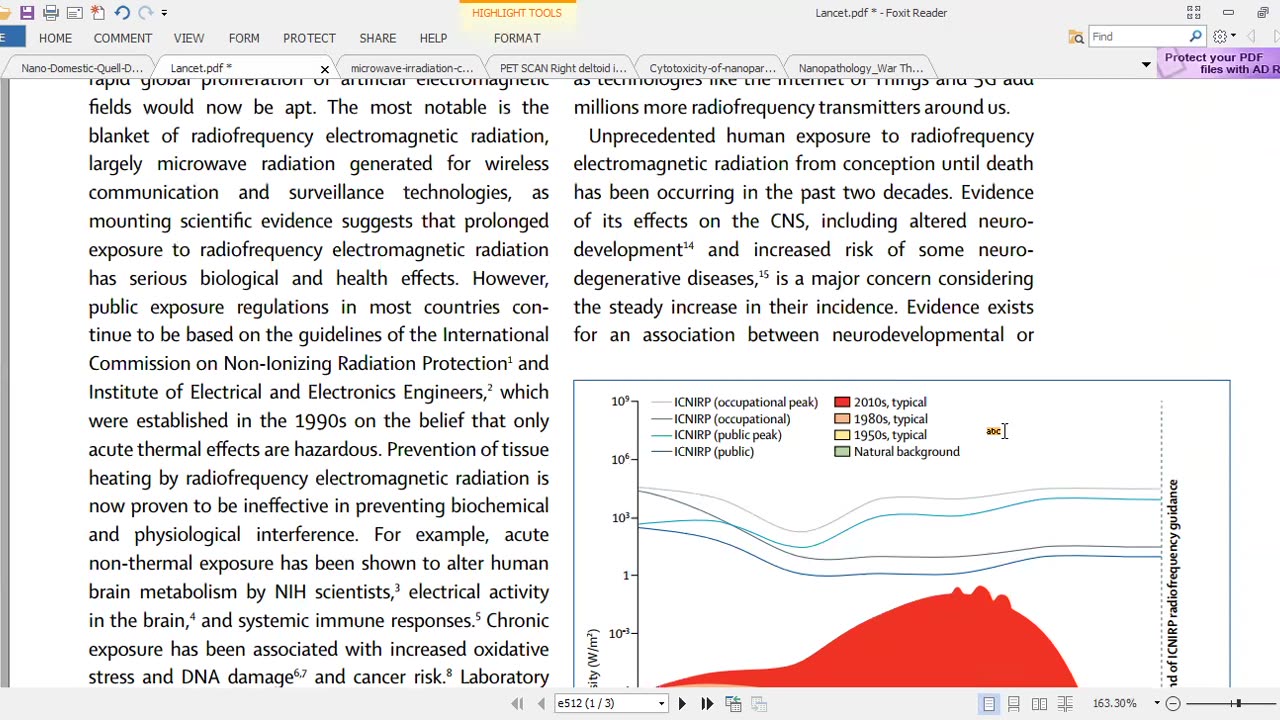The image size is (1280, 720).
Task: Expand the Customize Quick Access Toolbar arrow
Action: tap(164, 13)
